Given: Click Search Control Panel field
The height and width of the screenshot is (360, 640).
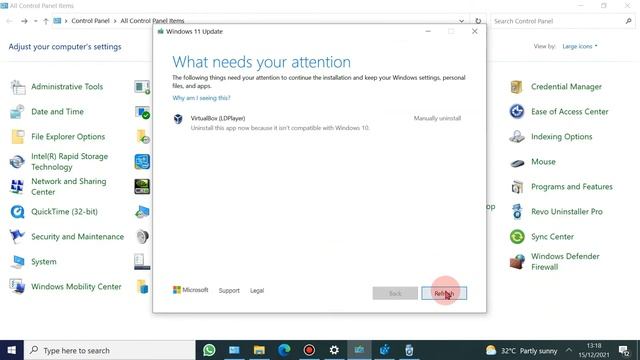Looking at the screenshot, I should (x=562, y=21).
